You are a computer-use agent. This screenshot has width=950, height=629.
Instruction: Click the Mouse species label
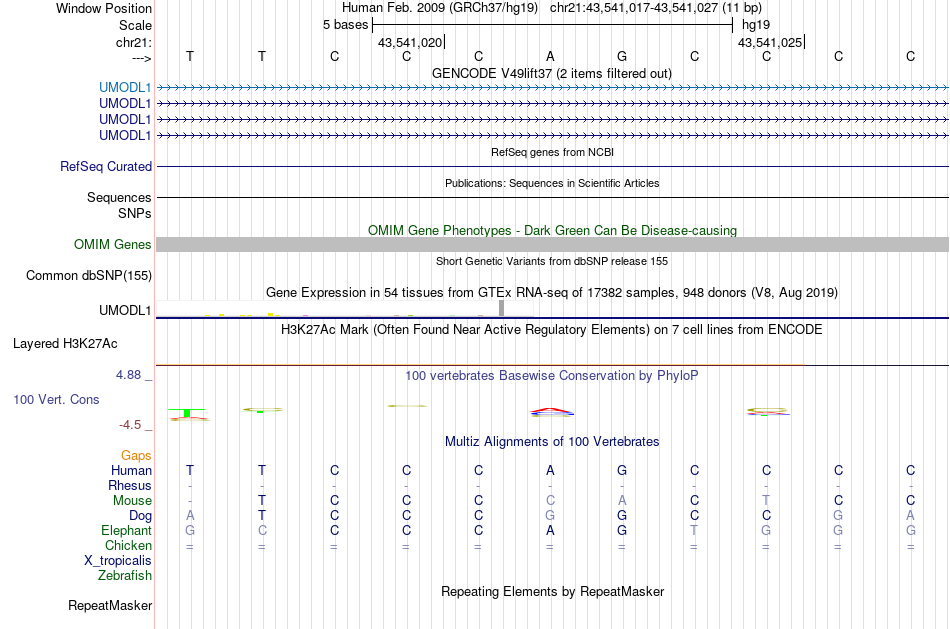click(x=132, y=501)
